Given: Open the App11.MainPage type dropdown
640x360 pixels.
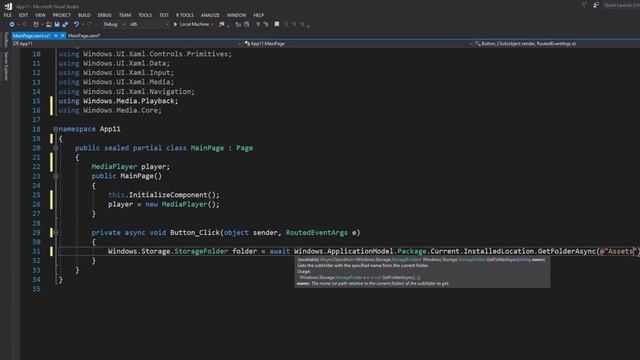Looking at the screenshot, I should coord(358,44).
